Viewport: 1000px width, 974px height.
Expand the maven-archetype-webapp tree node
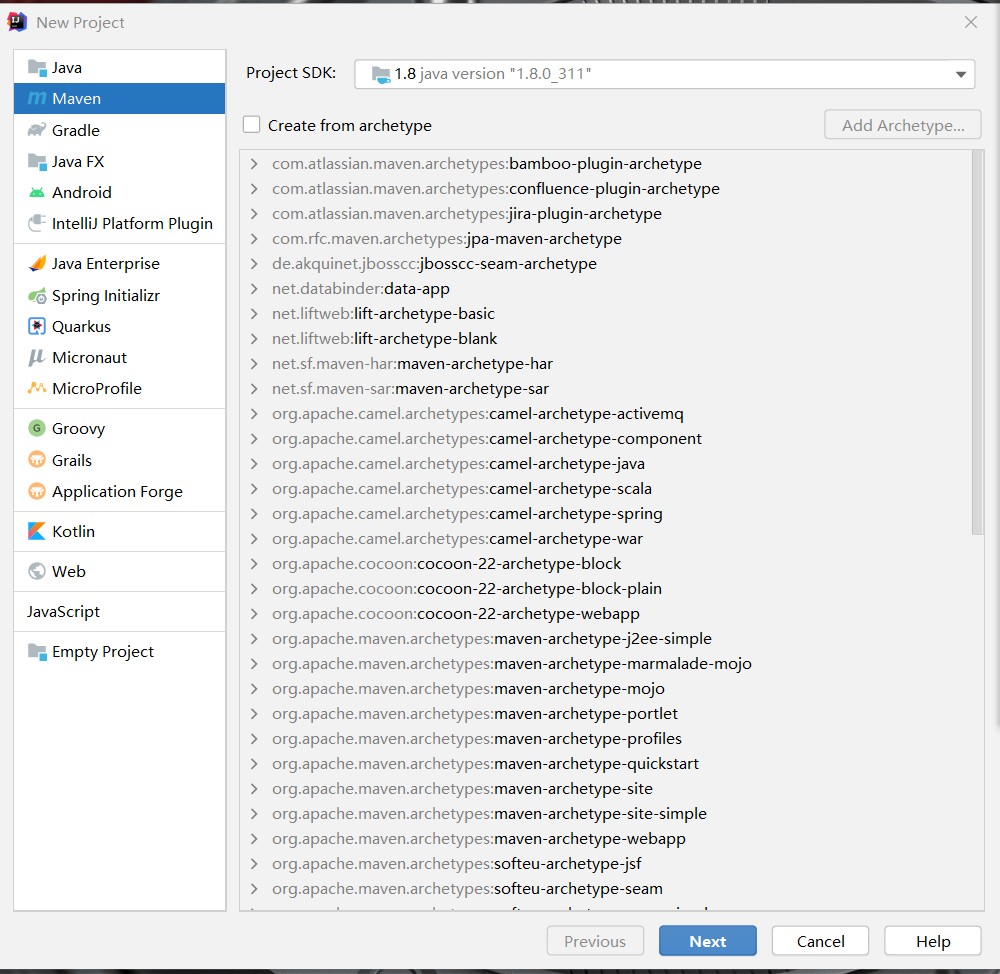click(254, 839)
